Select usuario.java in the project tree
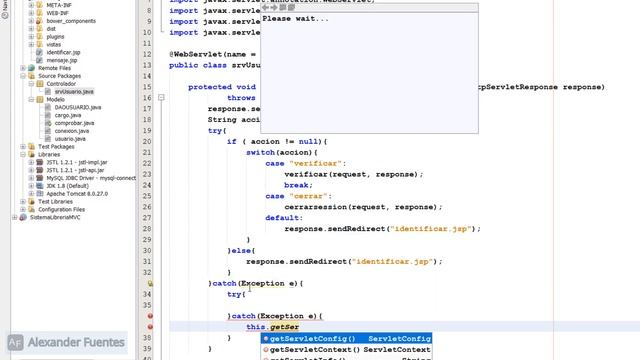 click(70, 139)
